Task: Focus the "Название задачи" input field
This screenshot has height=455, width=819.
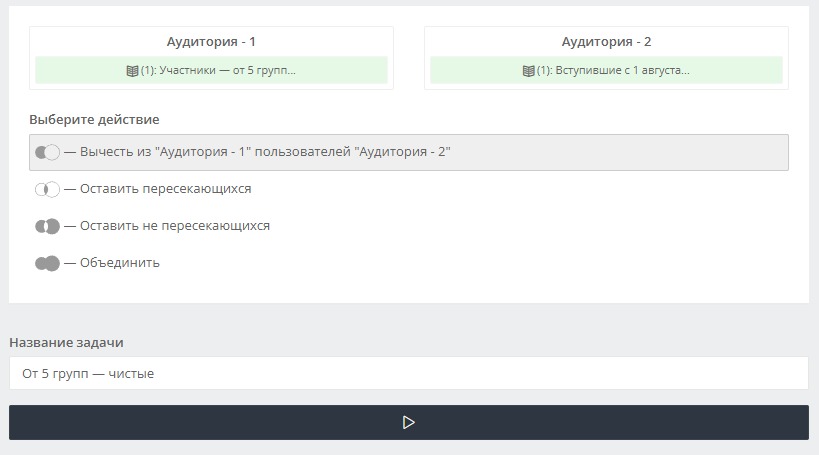Action: click(408, 373)
